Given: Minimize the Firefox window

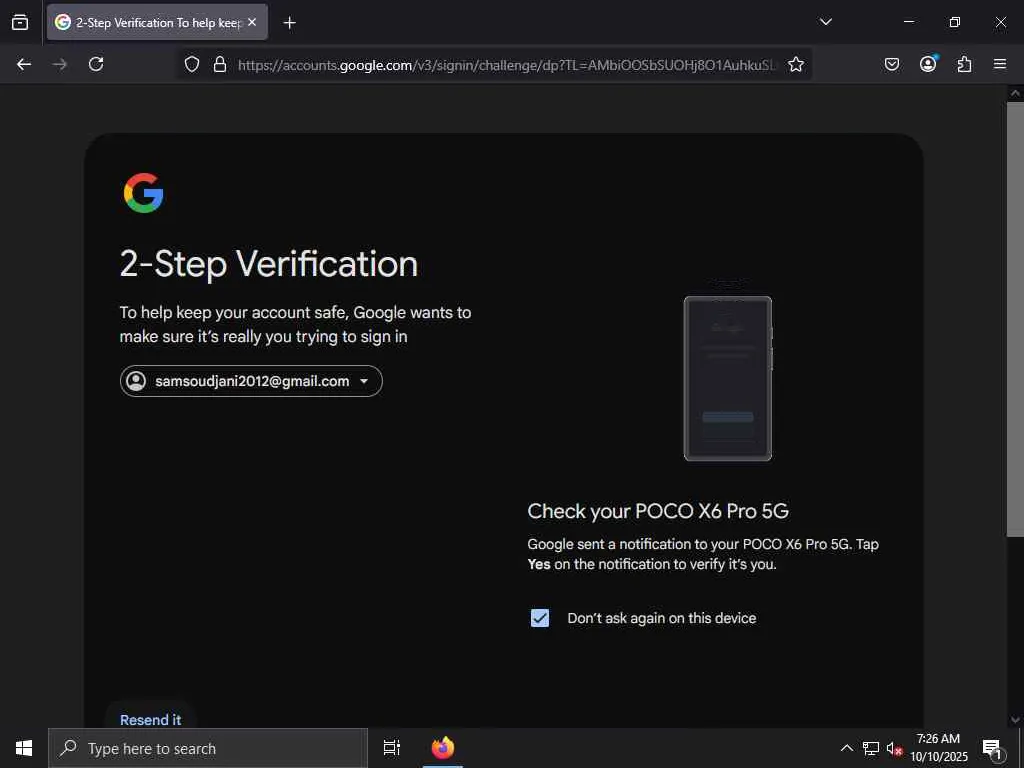Looking at the screenshot, I should click(x=908, y=22).
